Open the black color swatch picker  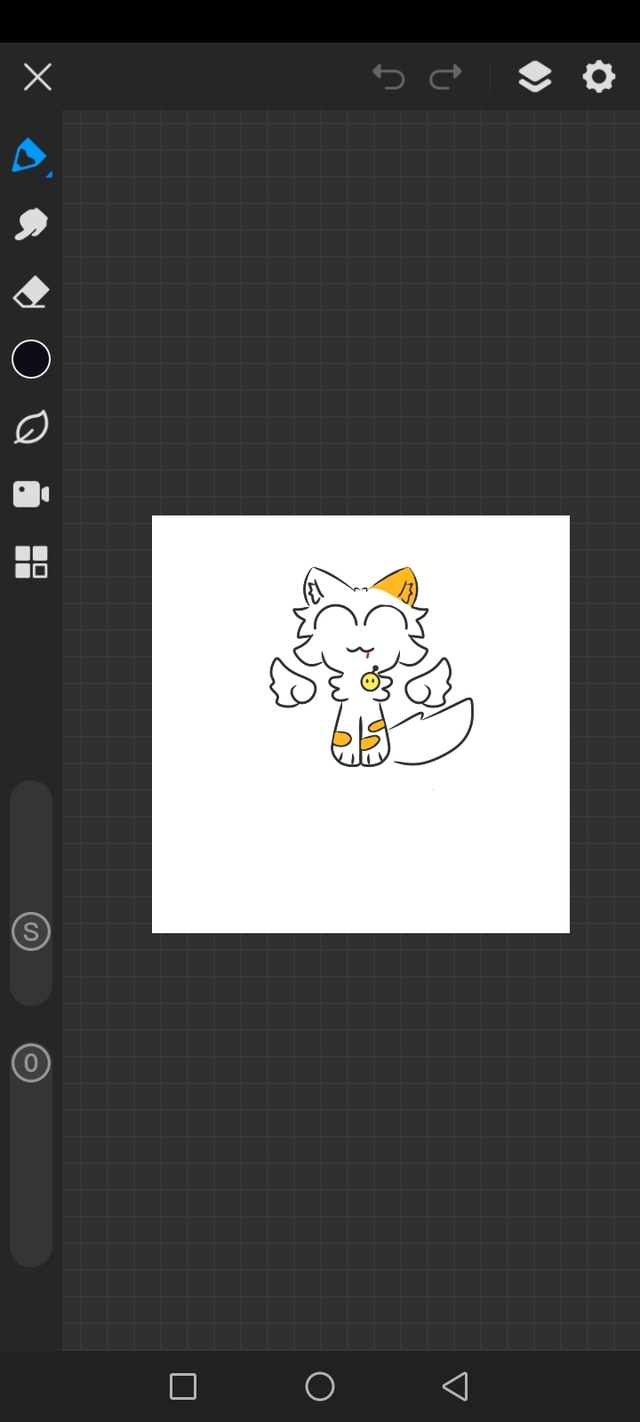tap(31, 359)
